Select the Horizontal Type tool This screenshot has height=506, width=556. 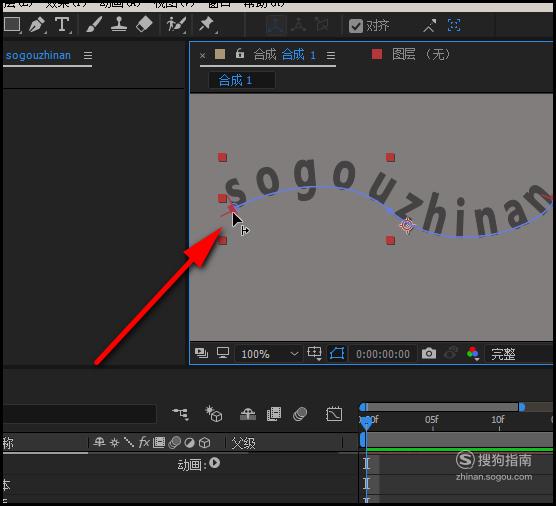[x=62, y=25]
